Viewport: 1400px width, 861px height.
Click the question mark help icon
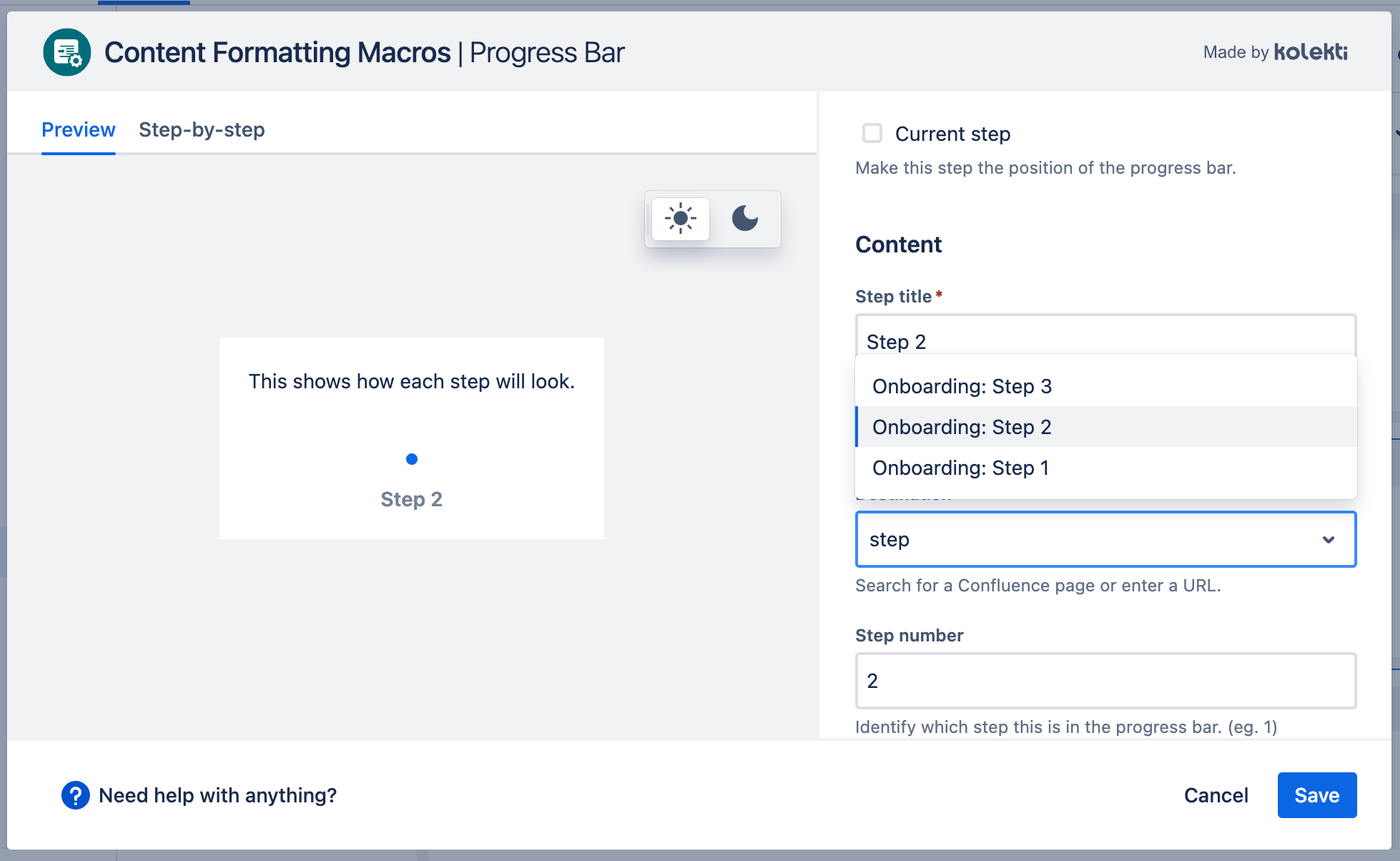[76, 795]
